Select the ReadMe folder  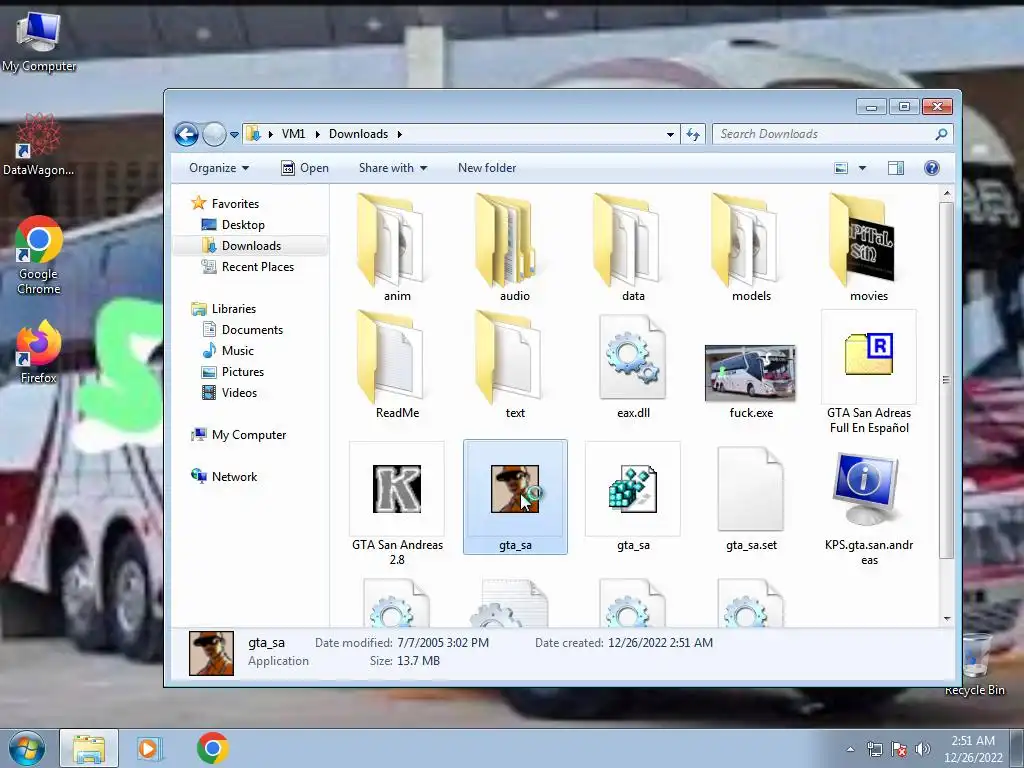396,364
